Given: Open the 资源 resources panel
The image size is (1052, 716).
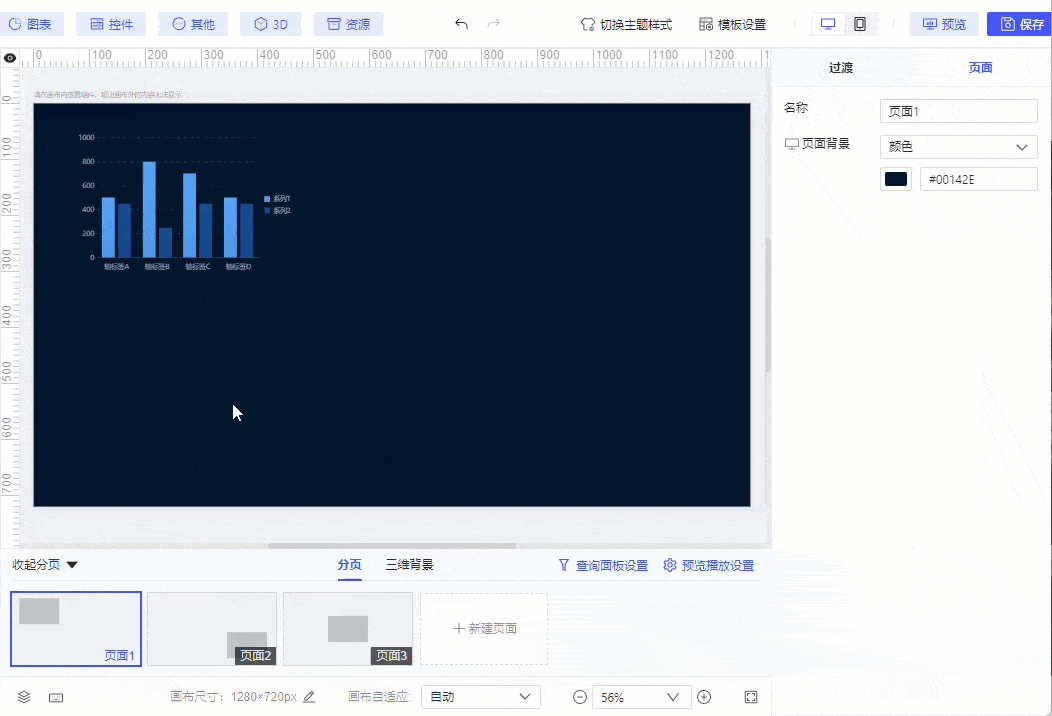Looking at the screenshot, I should point(348,23).
